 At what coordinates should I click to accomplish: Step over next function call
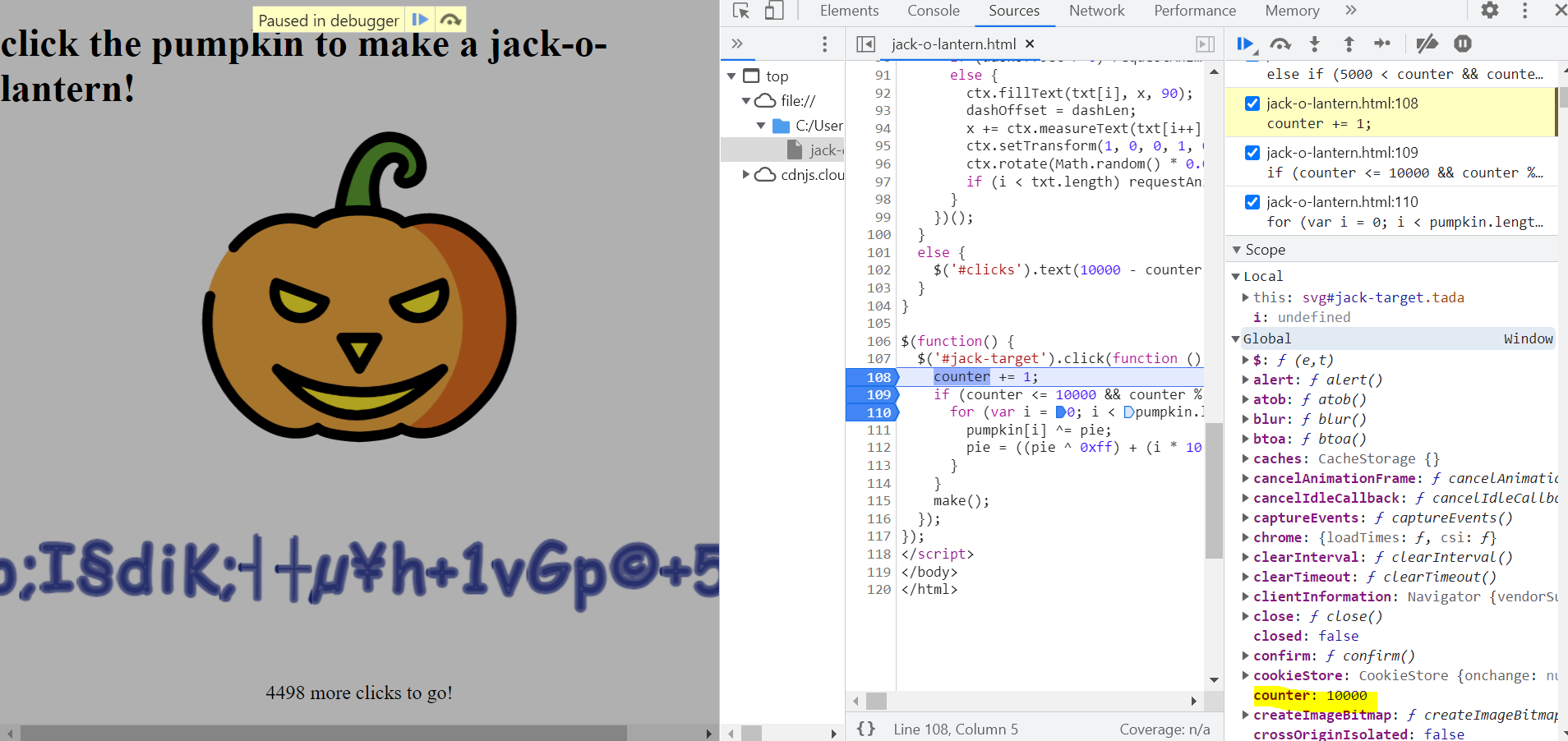click(1280, 44)
